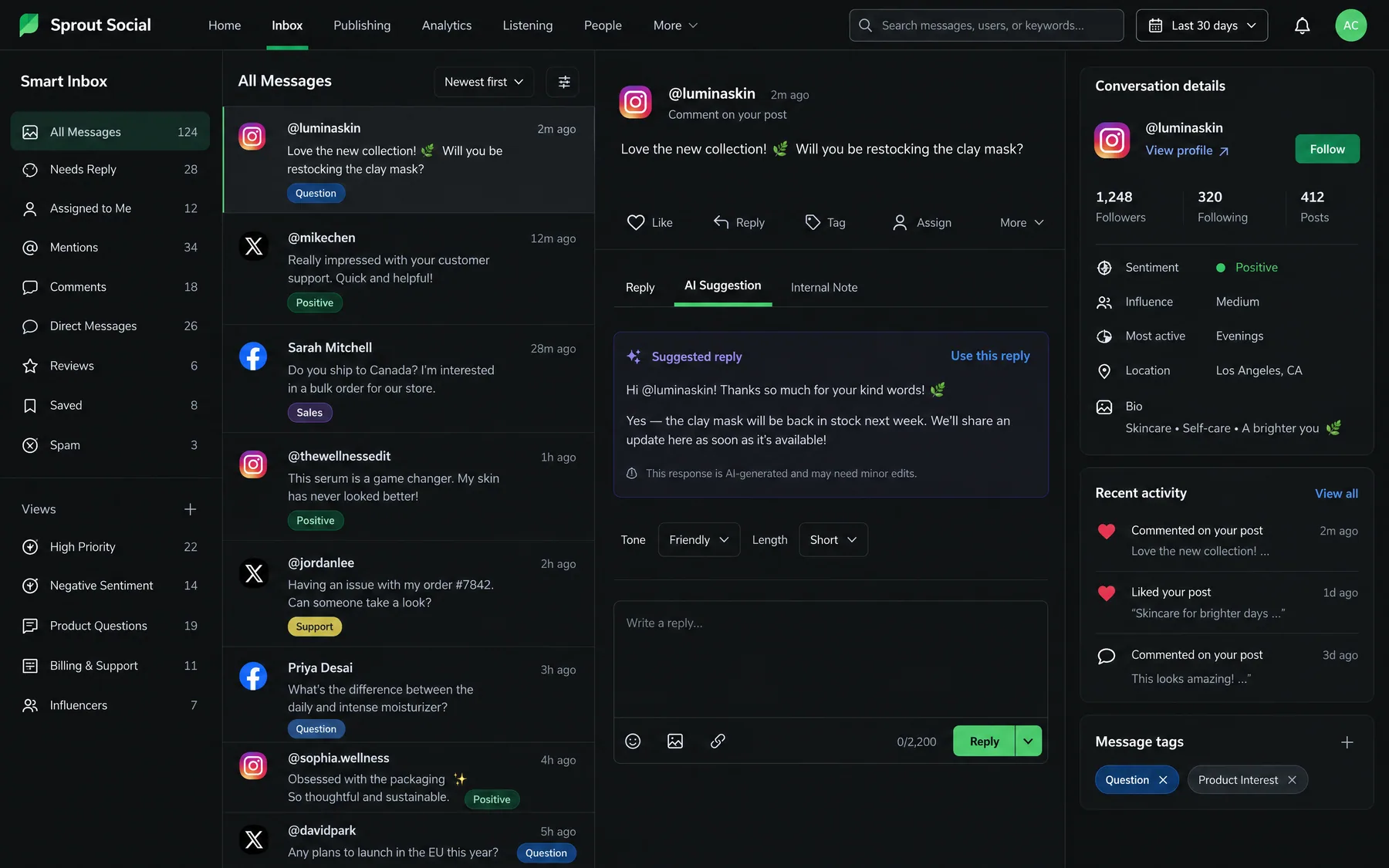Open the Length Short dropdown
This screenshot has width=1389, height=868.
coord(833,540)
